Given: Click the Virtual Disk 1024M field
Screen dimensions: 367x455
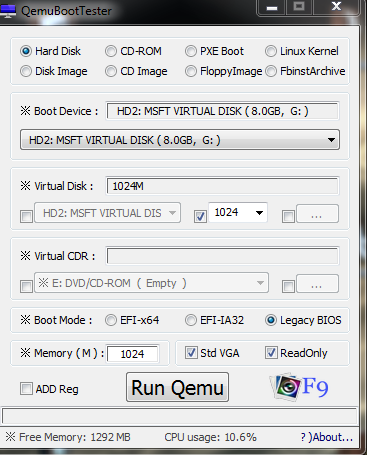Looking at the screenshot, I should (x=223, y=186).
